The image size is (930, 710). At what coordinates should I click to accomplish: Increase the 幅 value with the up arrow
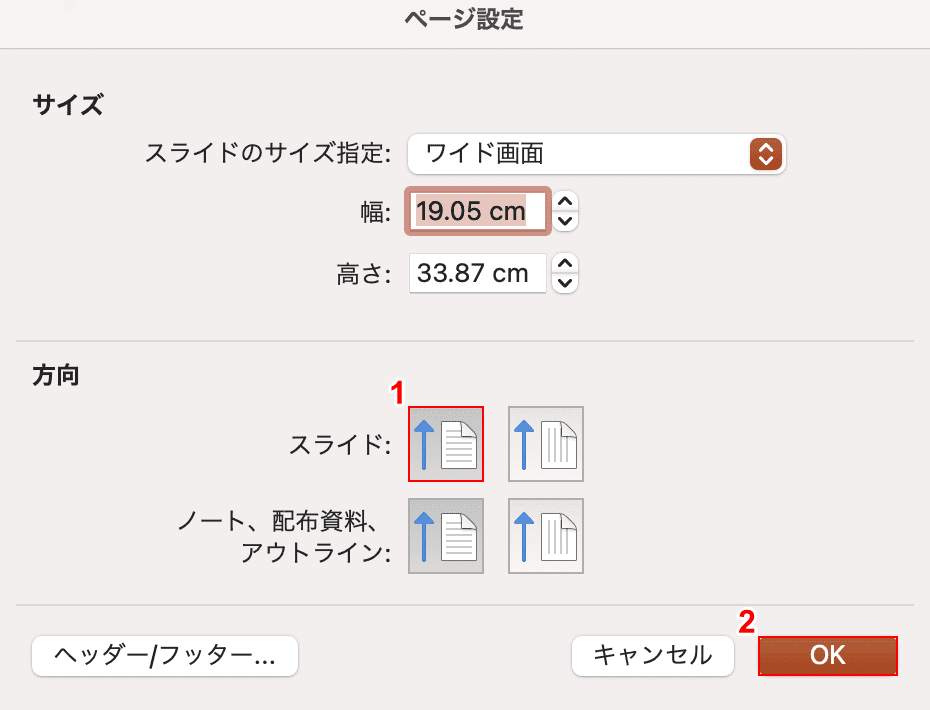coord(565,202)
